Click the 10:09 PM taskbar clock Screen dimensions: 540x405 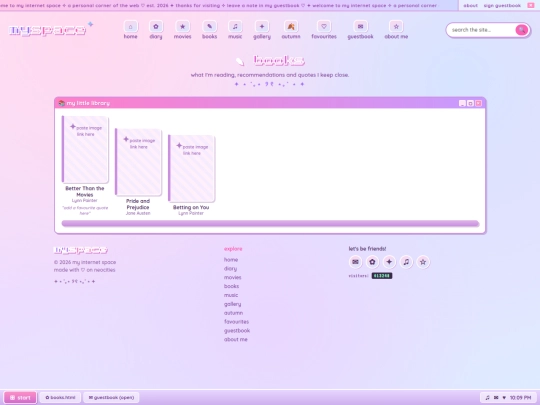pos(520,397)
